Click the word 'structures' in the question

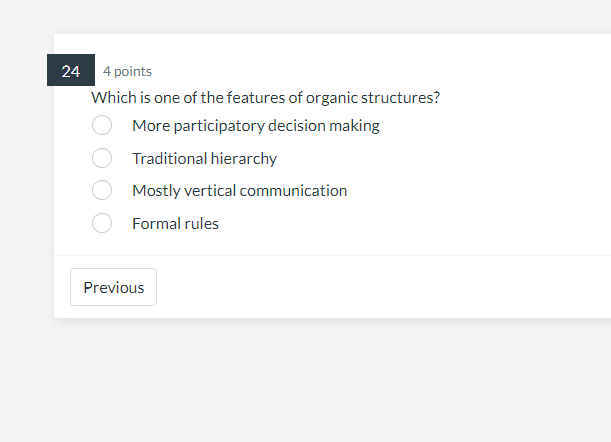401,98
